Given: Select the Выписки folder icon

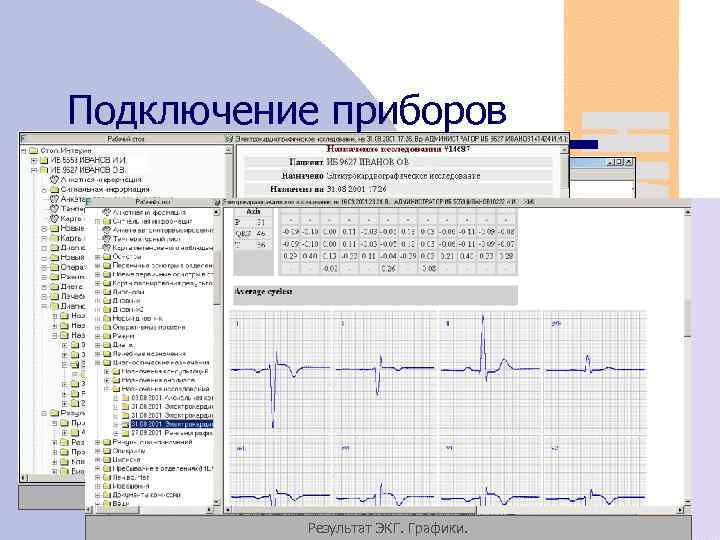Looking at the screenshot, I should point(107,460).
